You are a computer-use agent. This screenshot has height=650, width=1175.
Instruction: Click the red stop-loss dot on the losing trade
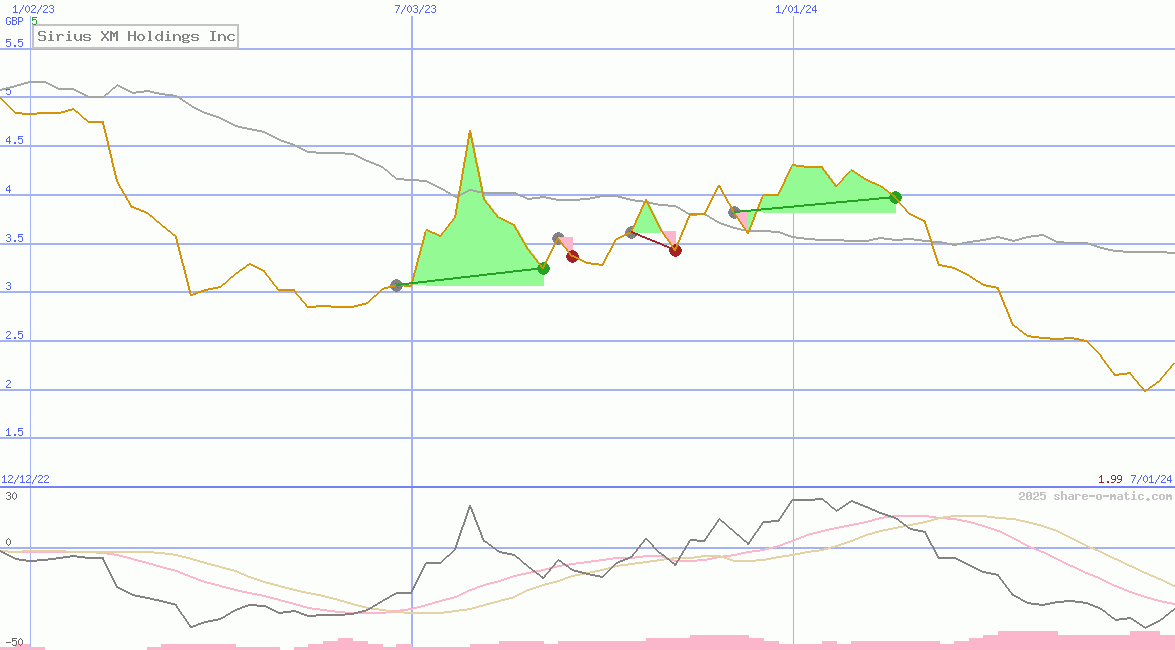675,251
